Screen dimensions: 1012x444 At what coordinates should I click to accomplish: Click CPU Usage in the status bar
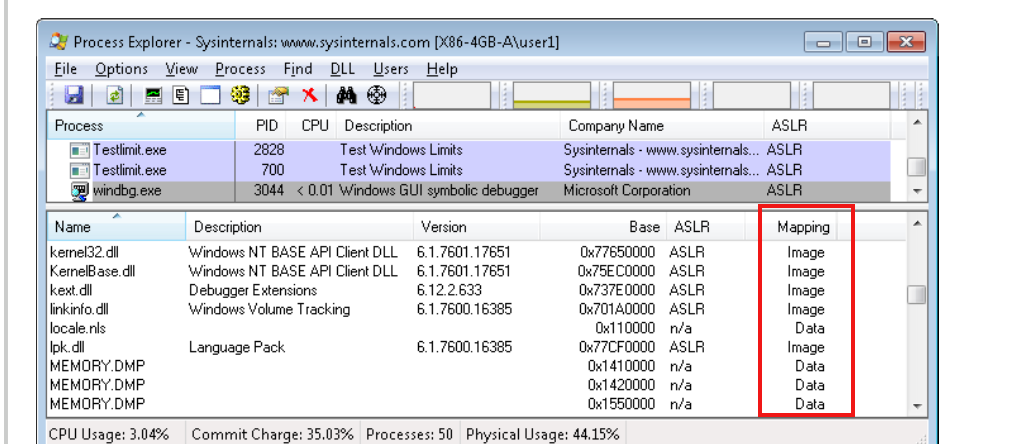pos(108,434)
